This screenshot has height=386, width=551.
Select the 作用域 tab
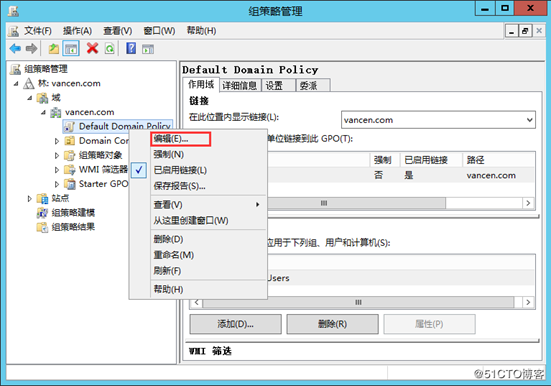(201, 84)
